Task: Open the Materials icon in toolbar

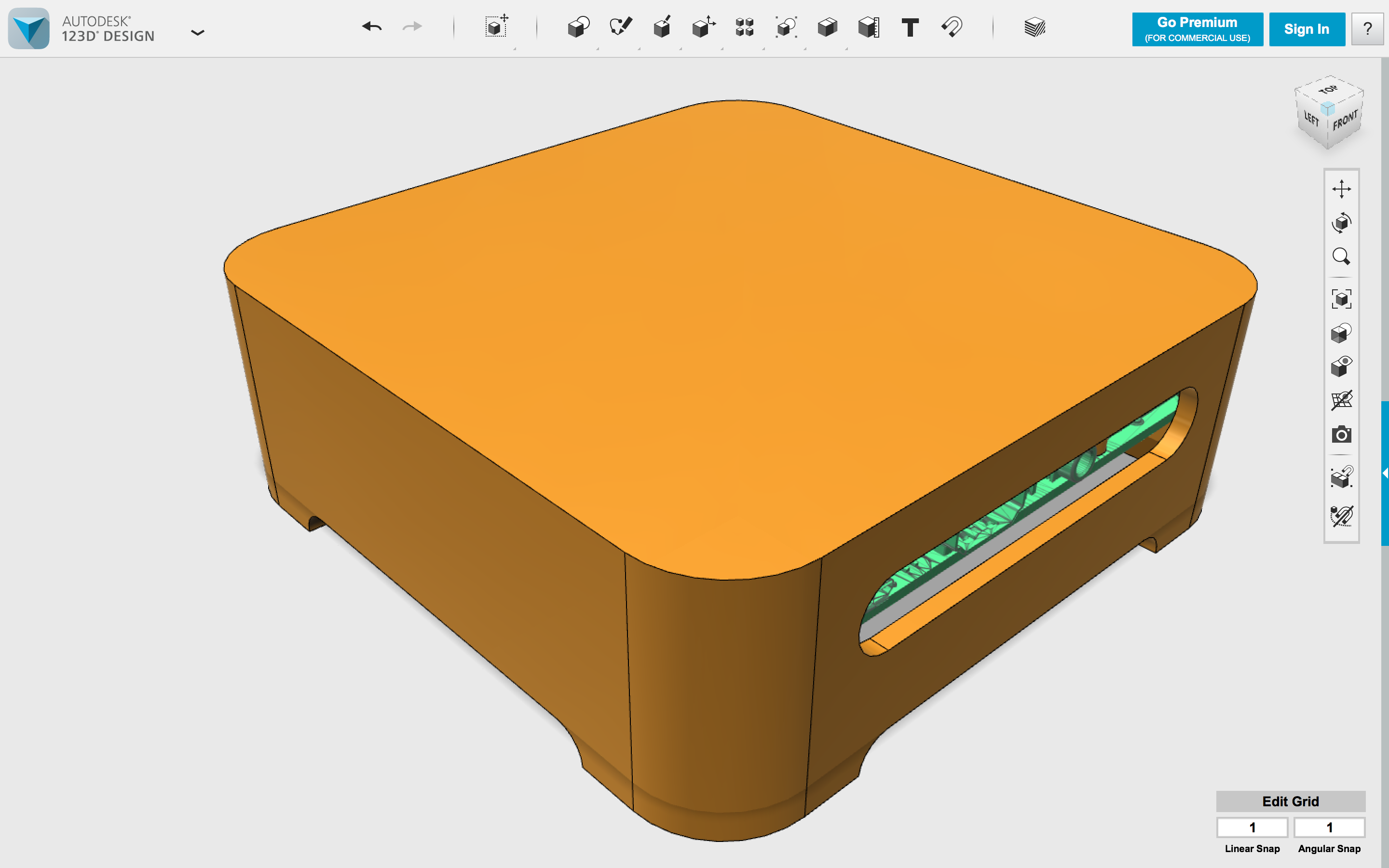Action: pos(1035,27)
